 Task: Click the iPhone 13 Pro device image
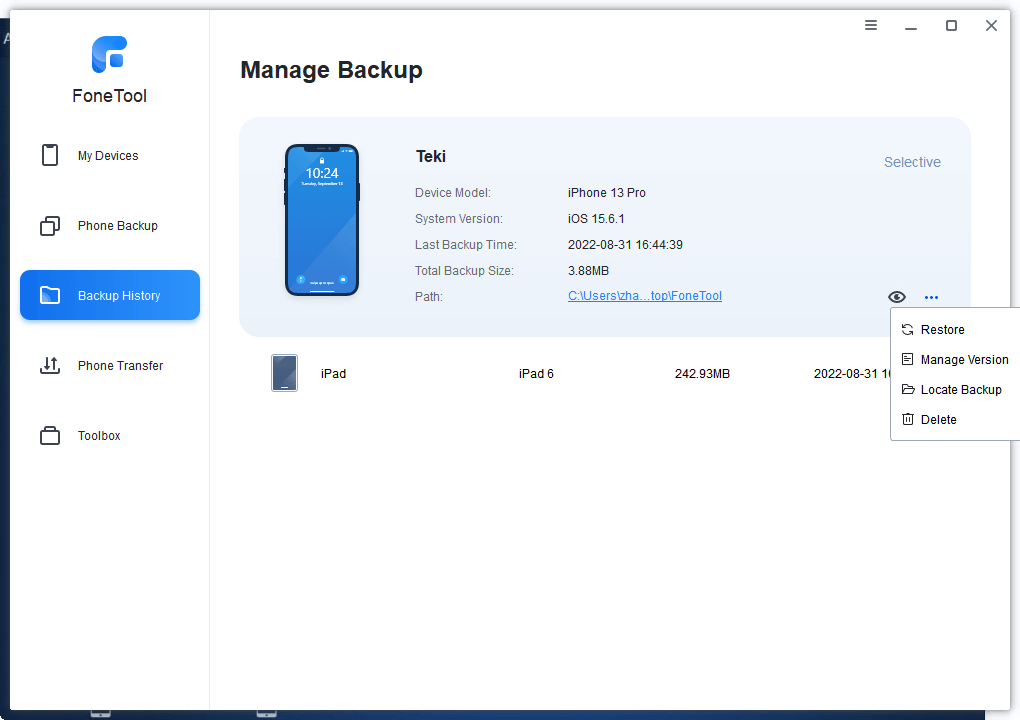click(322, 220)
